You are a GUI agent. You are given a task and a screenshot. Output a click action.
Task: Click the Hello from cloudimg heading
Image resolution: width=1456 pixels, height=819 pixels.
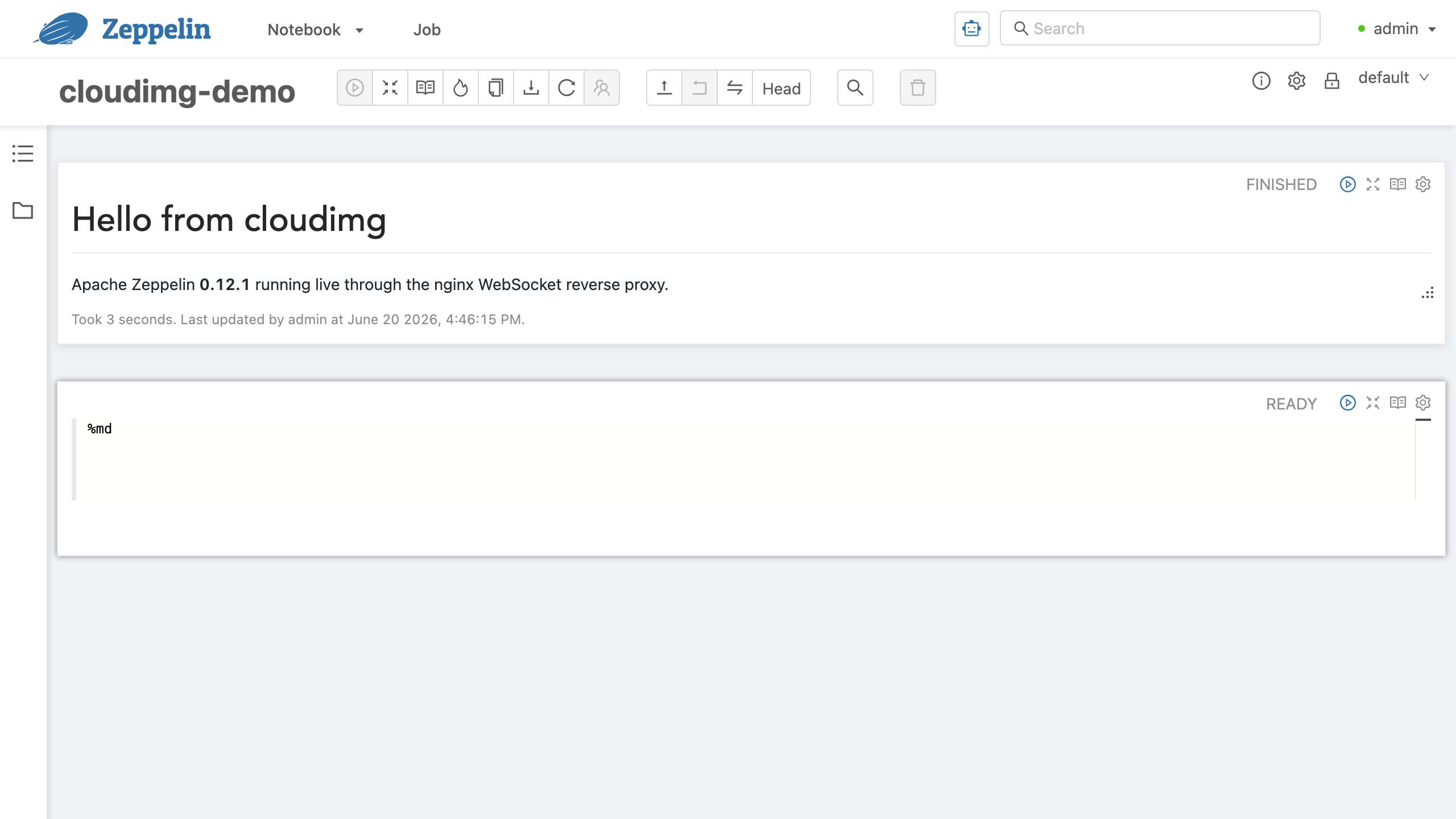[x=229, y=220]
